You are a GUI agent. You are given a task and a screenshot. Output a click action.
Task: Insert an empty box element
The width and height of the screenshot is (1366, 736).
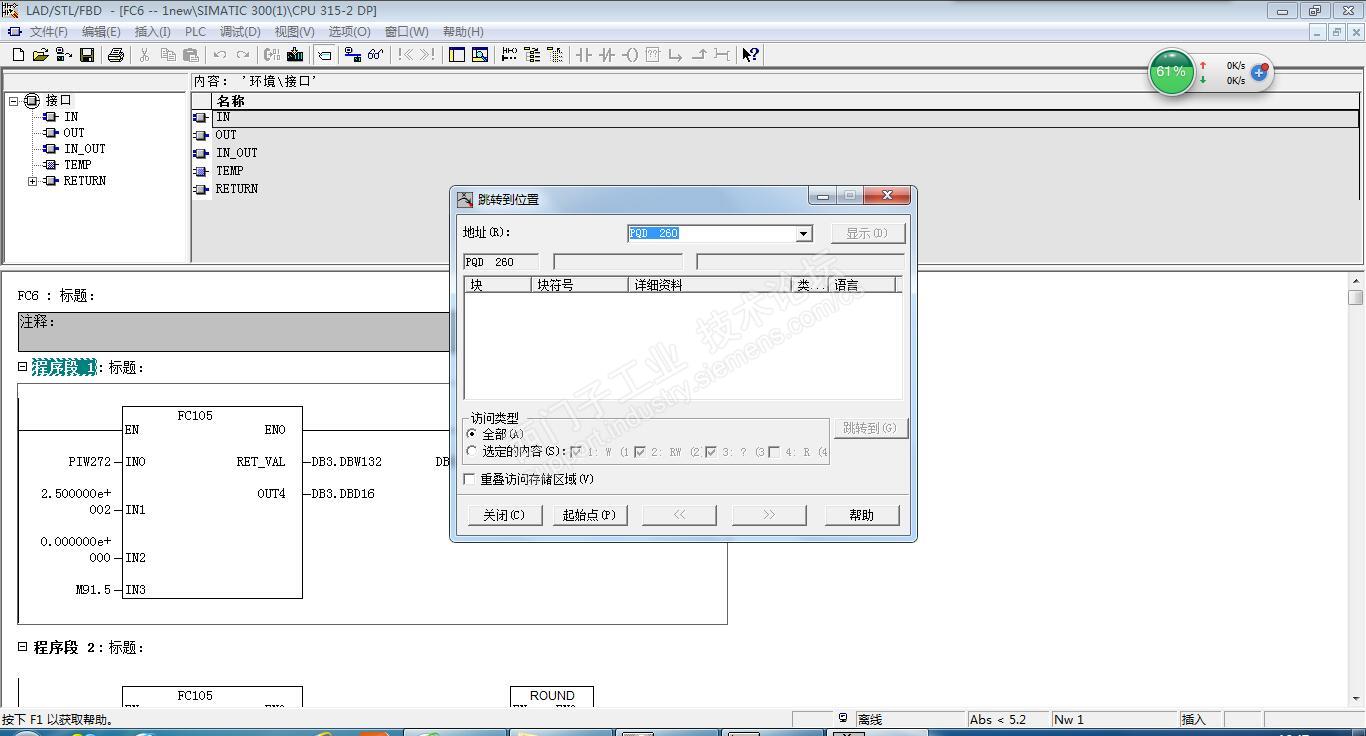click(653, 55)
